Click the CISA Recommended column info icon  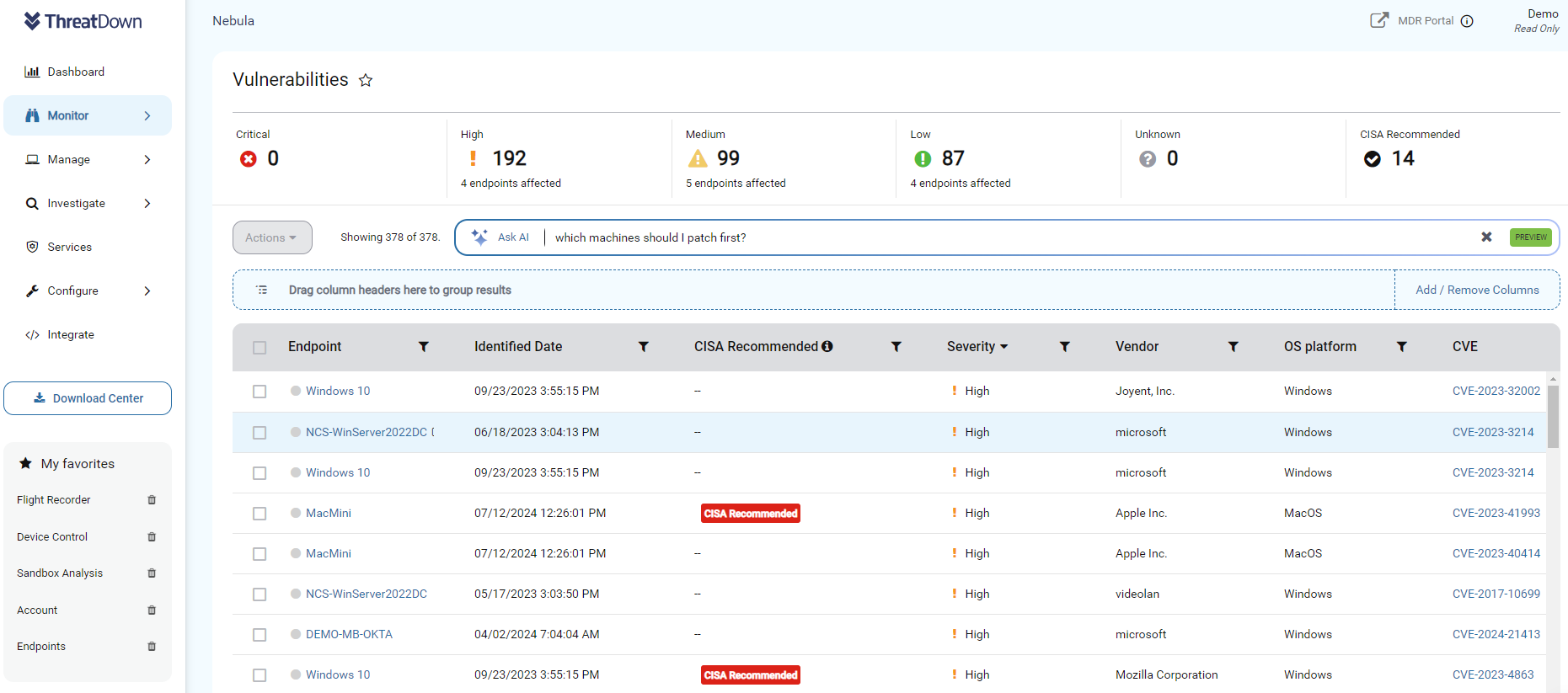[827, 346]
